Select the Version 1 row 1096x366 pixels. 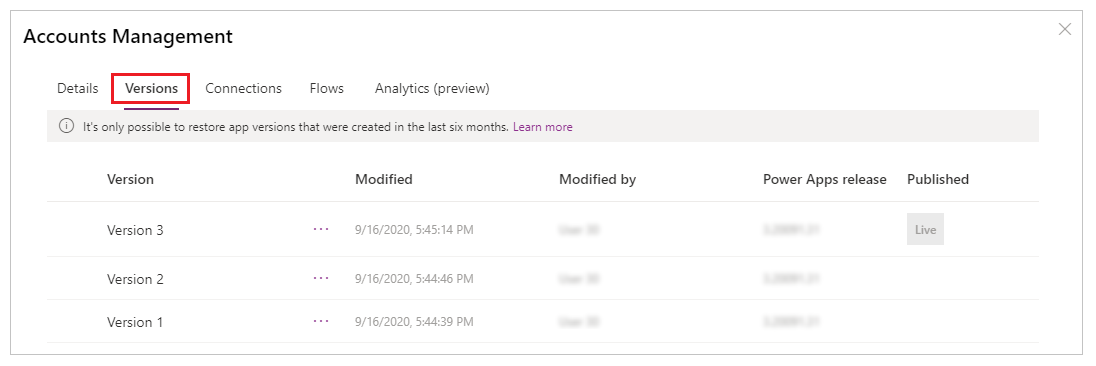[542, 321]
